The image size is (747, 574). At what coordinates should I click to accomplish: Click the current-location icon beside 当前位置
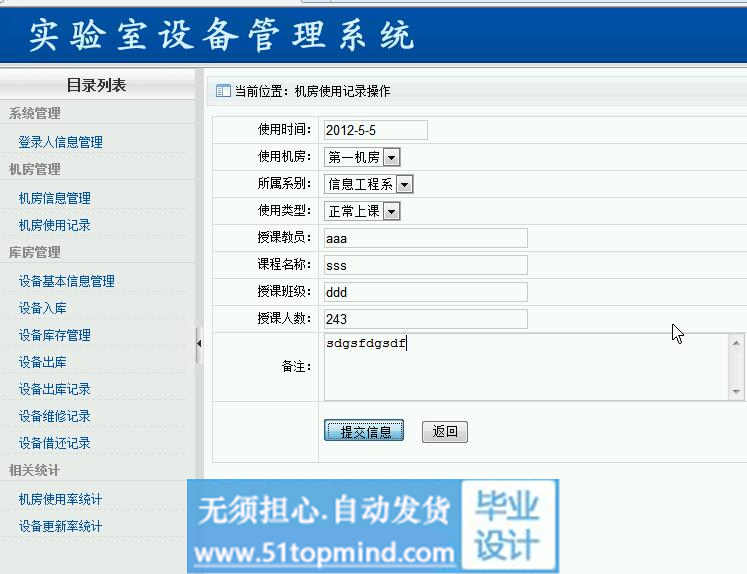(223, 91)
